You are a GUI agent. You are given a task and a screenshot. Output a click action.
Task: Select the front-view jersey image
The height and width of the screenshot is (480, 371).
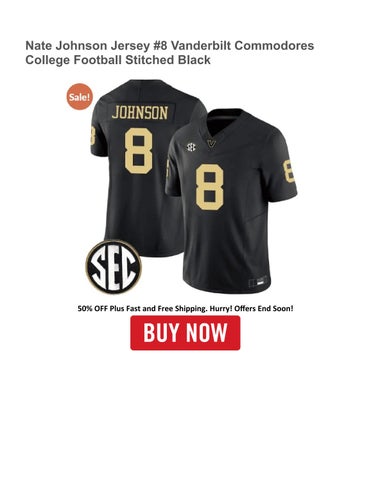pos(231,201)
